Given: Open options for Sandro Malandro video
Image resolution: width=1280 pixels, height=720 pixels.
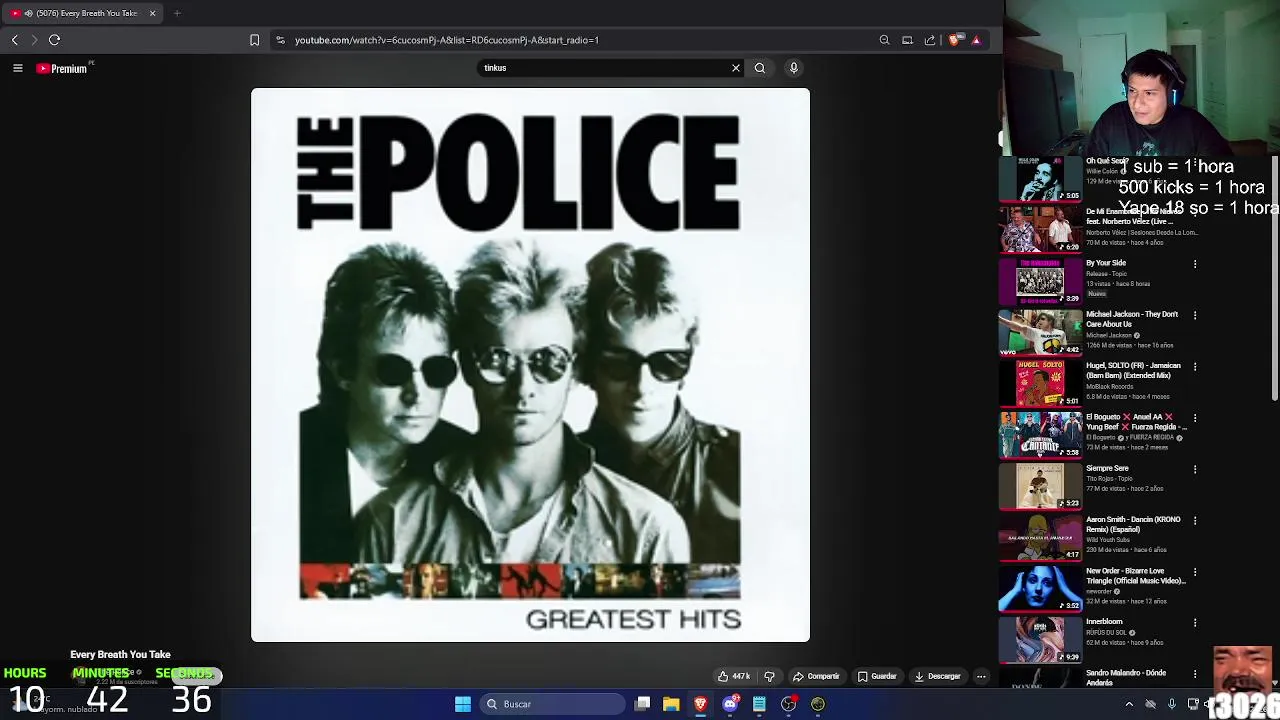Looking at the screenshot, I should 1195,674.
